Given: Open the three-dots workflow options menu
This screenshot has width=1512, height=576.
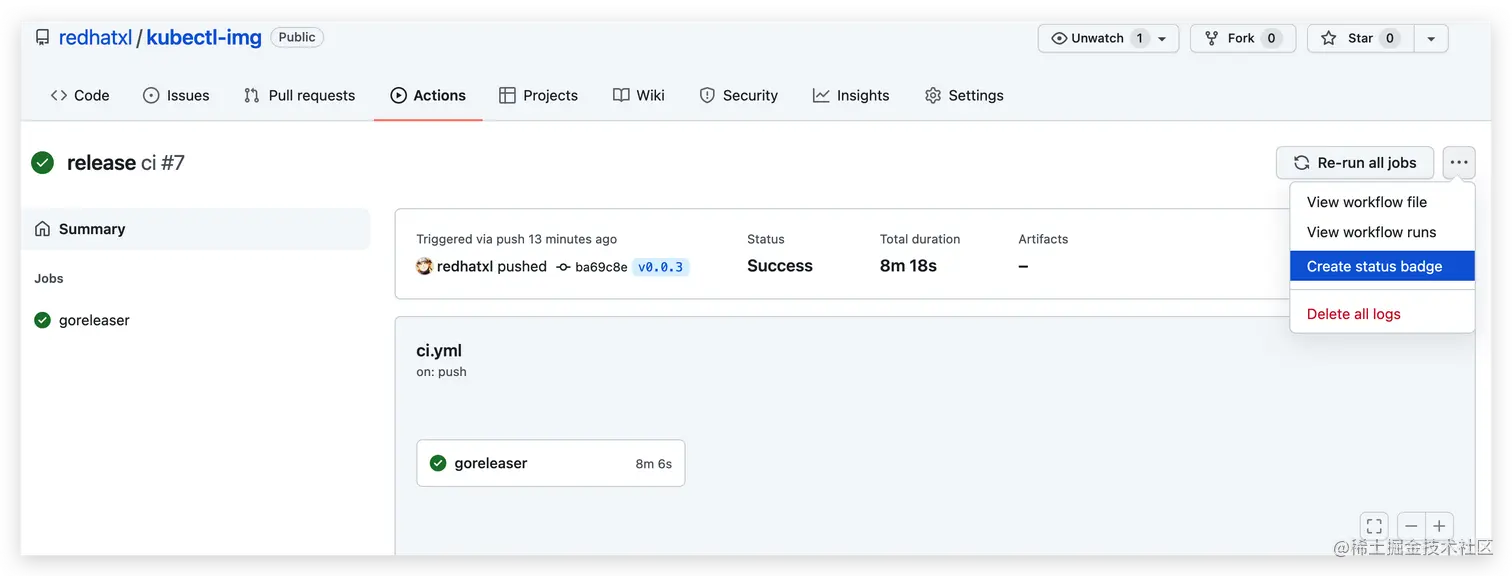Looking at the screenshot, I should pos(1459,162).
